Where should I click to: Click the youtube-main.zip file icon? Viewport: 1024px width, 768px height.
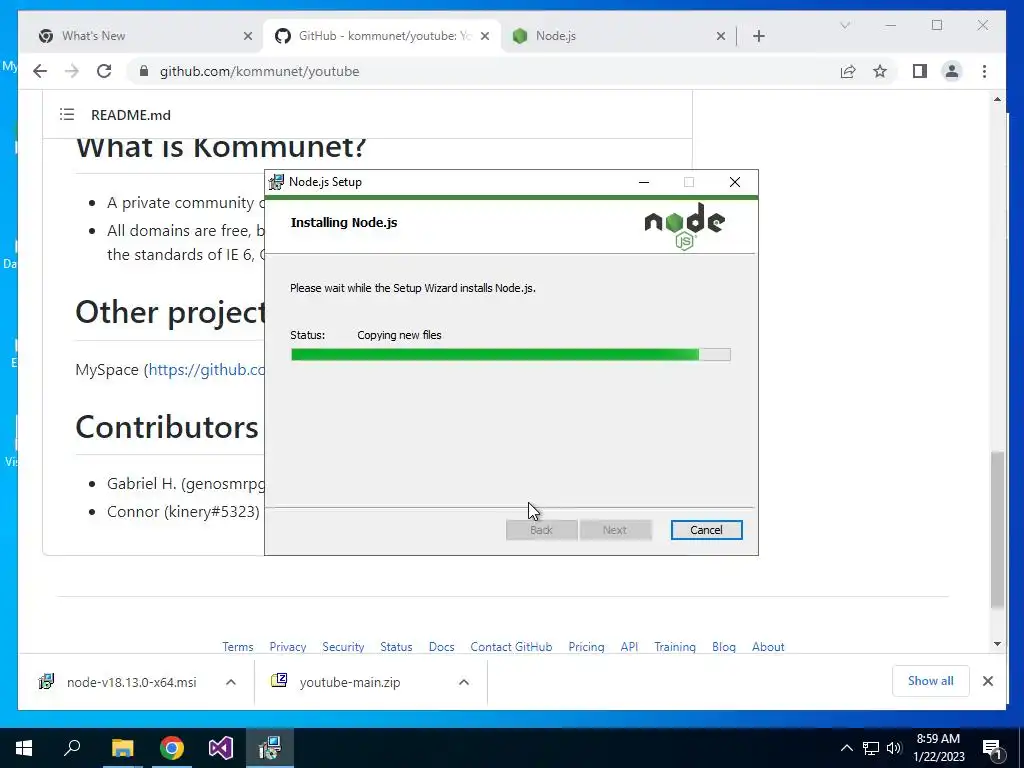point(279,680)
